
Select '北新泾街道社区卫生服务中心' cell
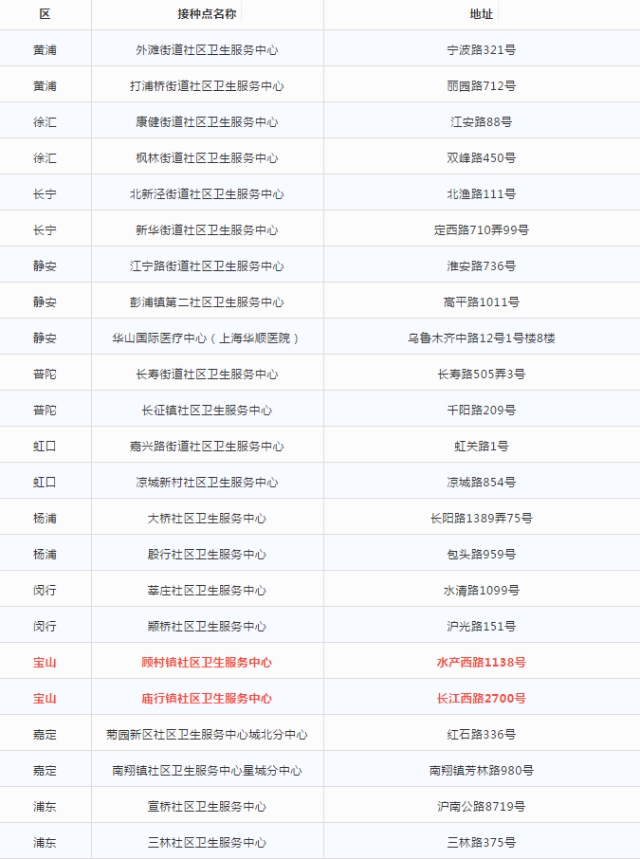click(x=207, y=194)
